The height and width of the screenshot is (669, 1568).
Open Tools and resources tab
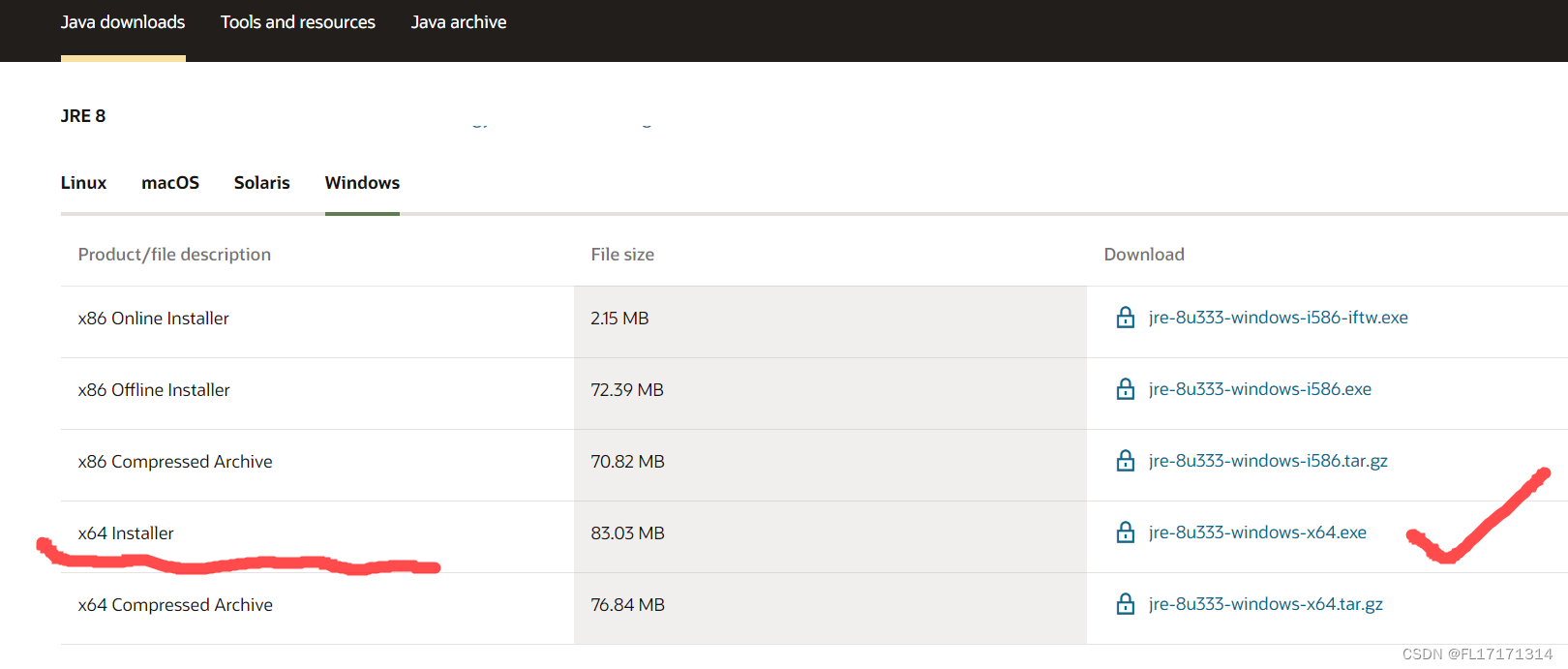point(298,22)
